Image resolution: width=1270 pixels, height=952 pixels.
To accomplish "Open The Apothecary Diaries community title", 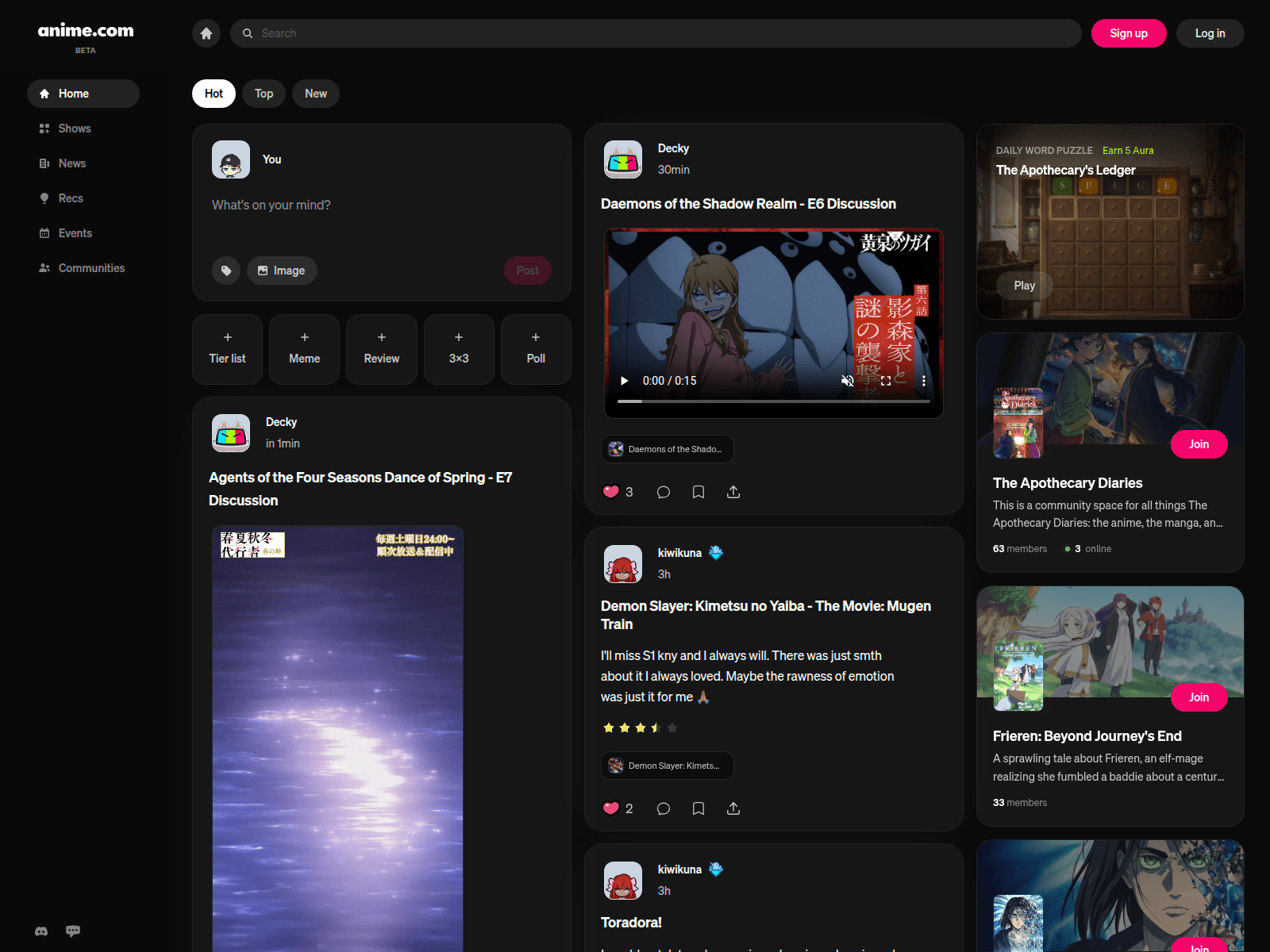I will click(1068, 483).
